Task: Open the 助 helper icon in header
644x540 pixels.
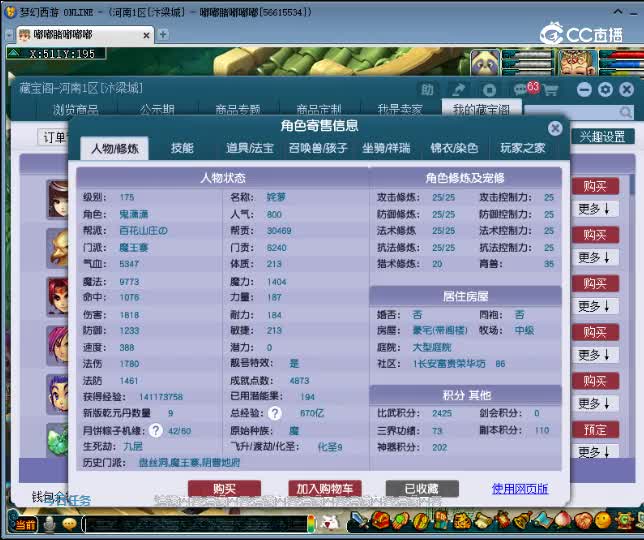Action: (427, 90)
